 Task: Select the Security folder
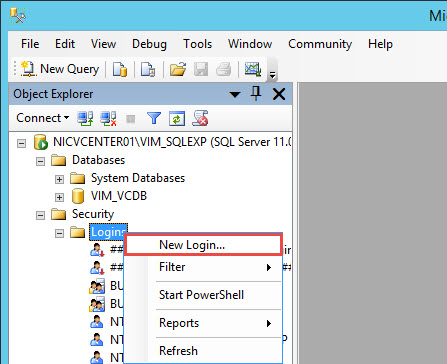coord(93,214)
